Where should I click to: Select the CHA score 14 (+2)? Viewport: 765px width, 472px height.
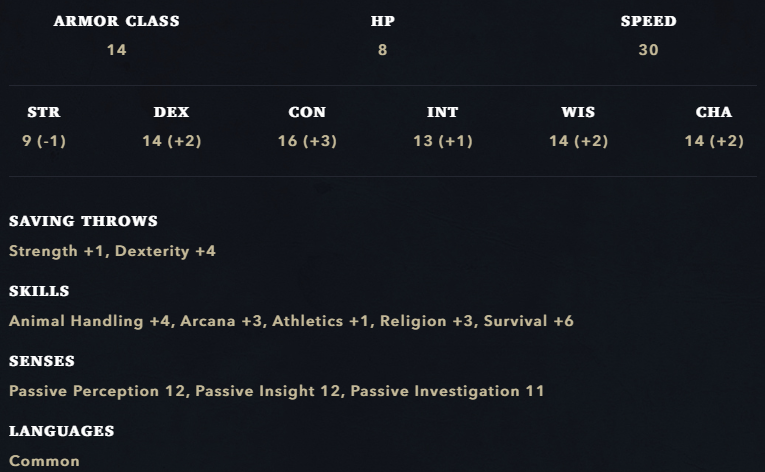click(714, 141)
